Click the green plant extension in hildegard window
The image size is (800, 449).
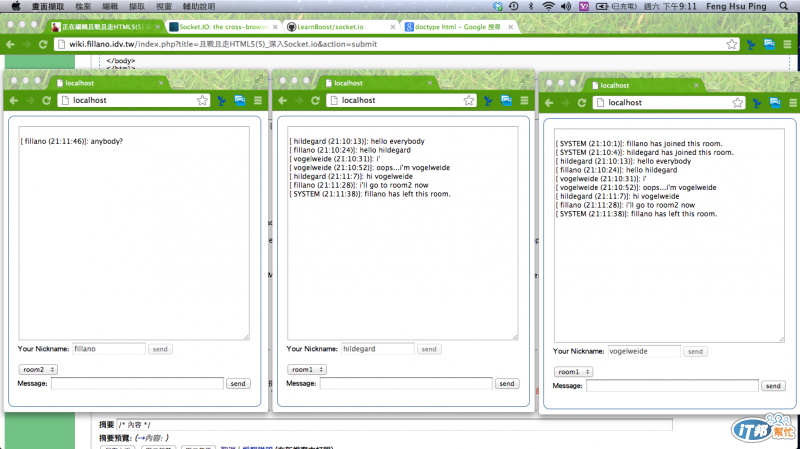pos(488,101)
